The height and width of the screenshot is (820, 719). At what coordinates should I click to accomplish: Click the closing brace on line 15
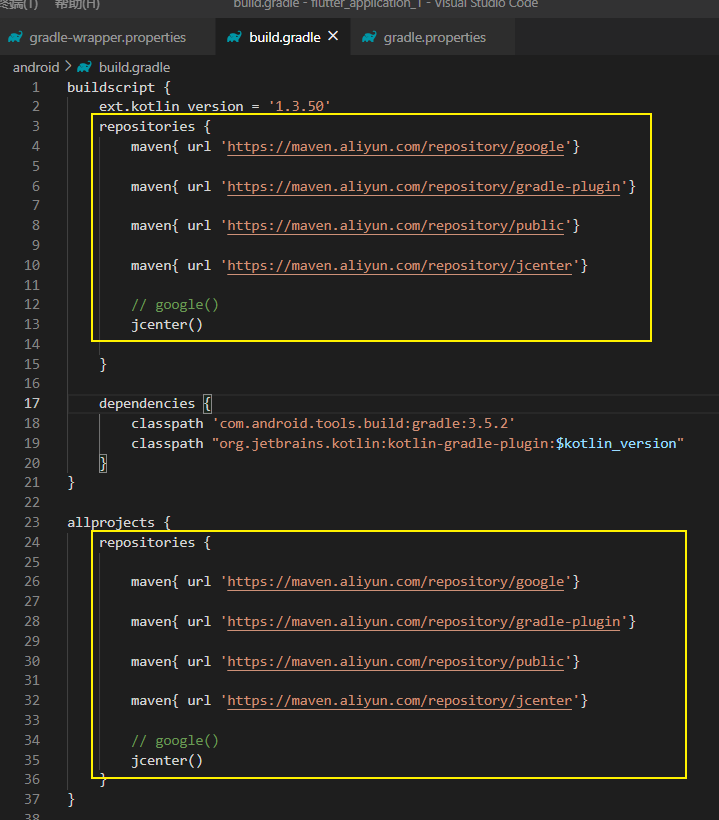point(103,365)
